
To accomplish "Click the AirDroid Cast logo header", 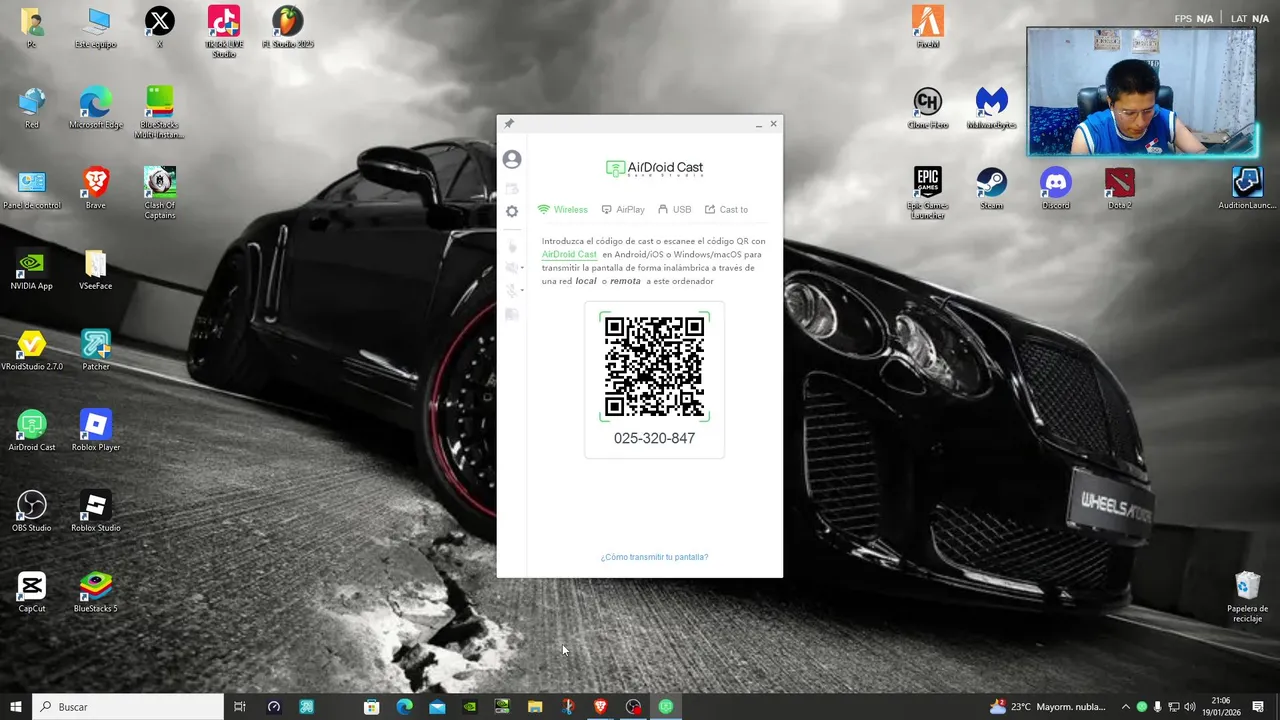I will coord(655,169).
